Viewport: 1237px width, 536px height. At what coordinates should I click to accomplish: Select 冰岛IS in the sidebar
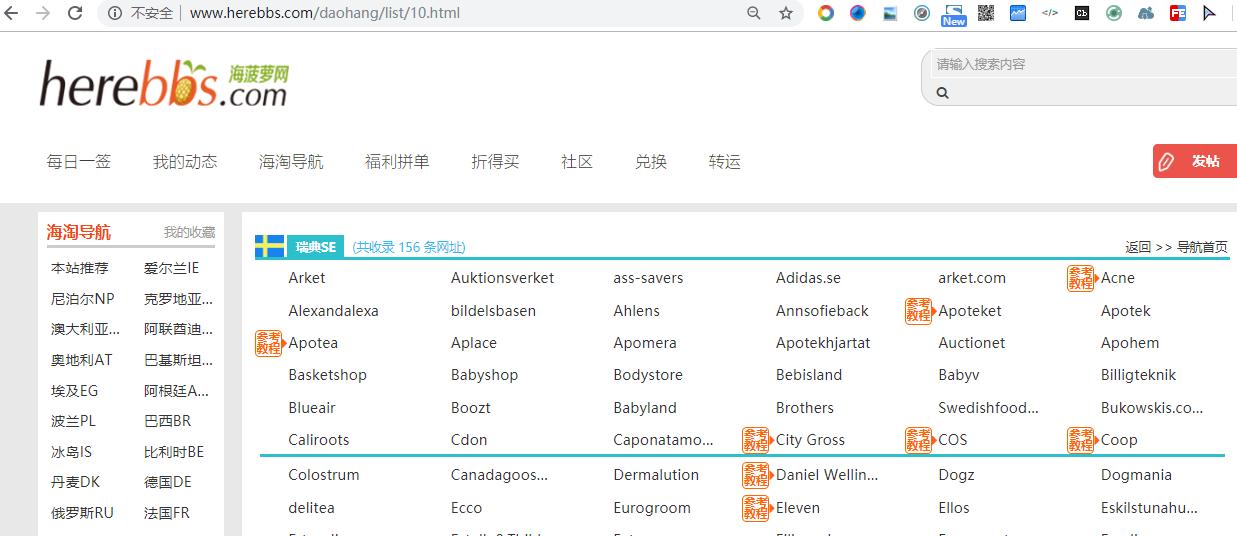(x=71, y=452)
